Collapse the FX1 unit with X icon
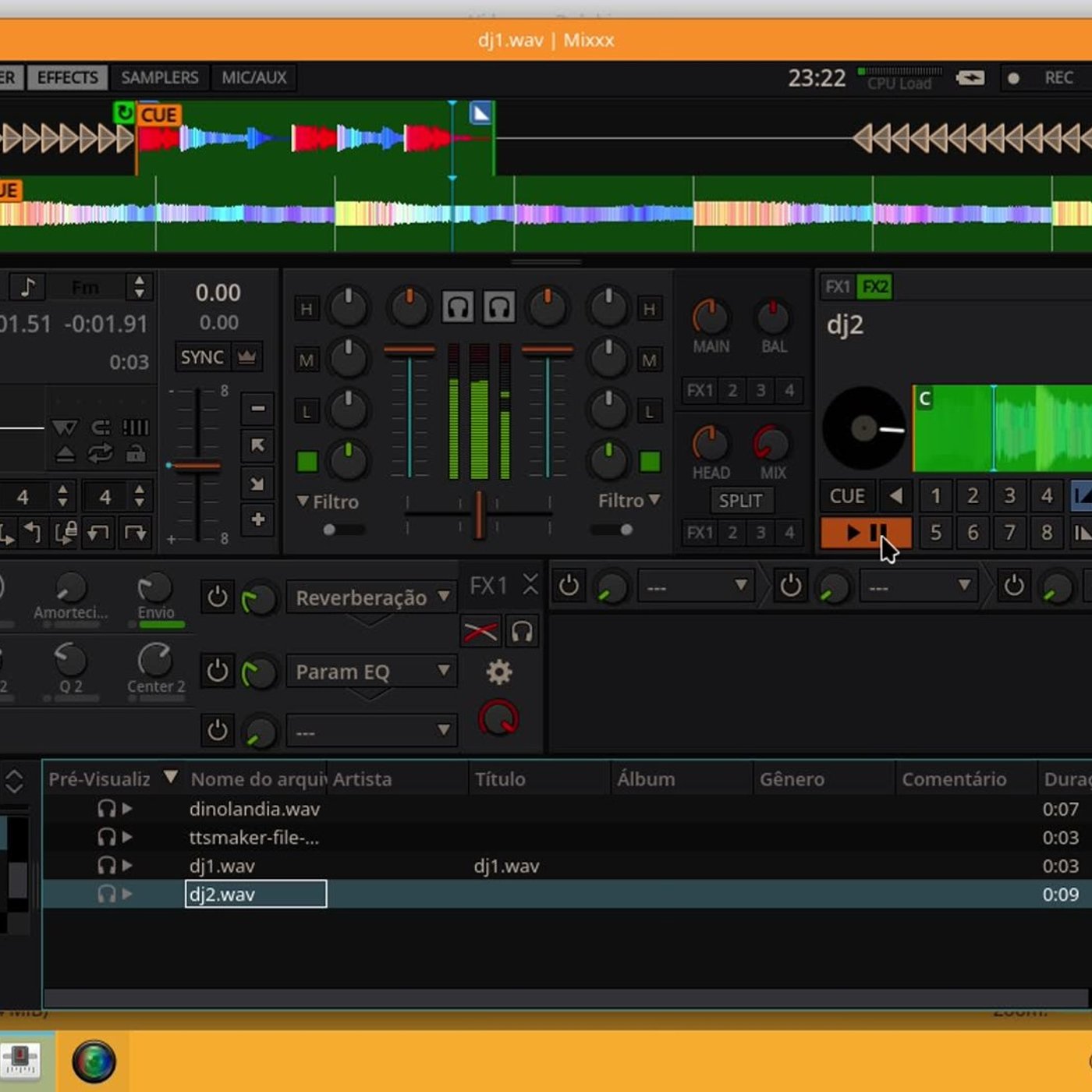 click(x=530, y=584)
